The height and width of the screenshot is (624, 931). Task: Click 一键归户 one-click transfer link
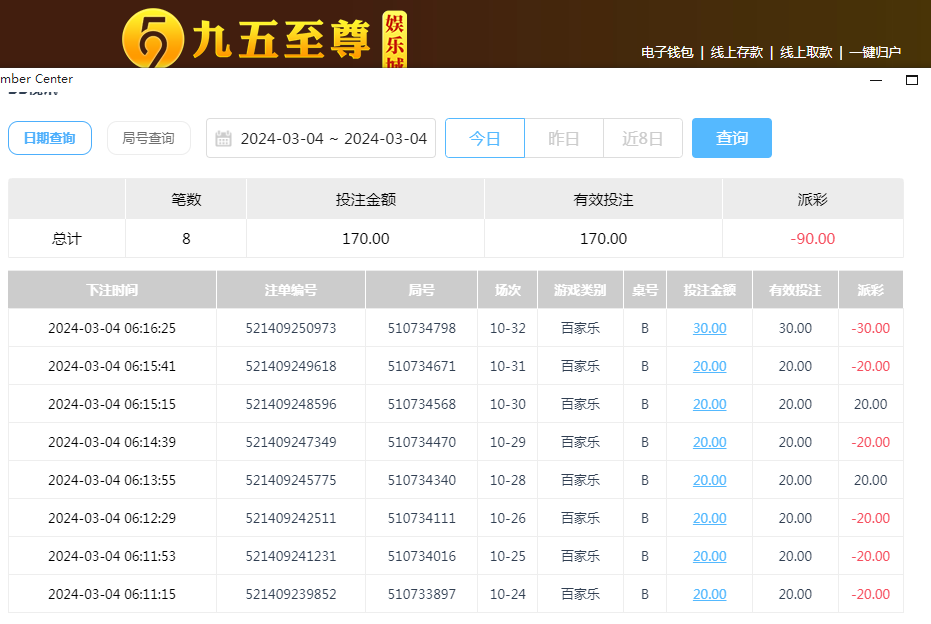(875, 52)
